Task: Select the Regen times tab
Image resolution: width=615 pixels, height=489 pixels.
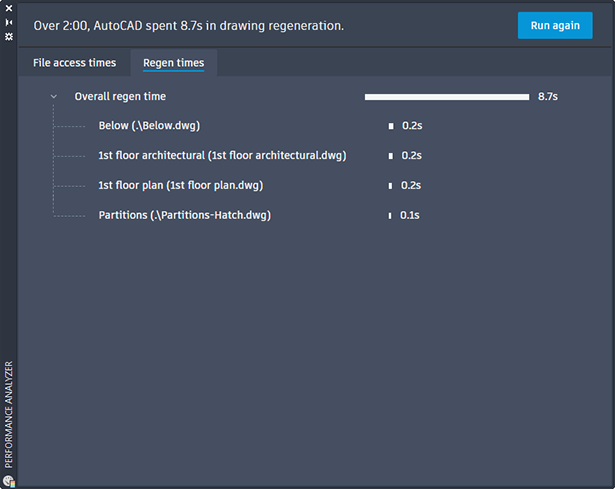Action: (x=173, y=63)
